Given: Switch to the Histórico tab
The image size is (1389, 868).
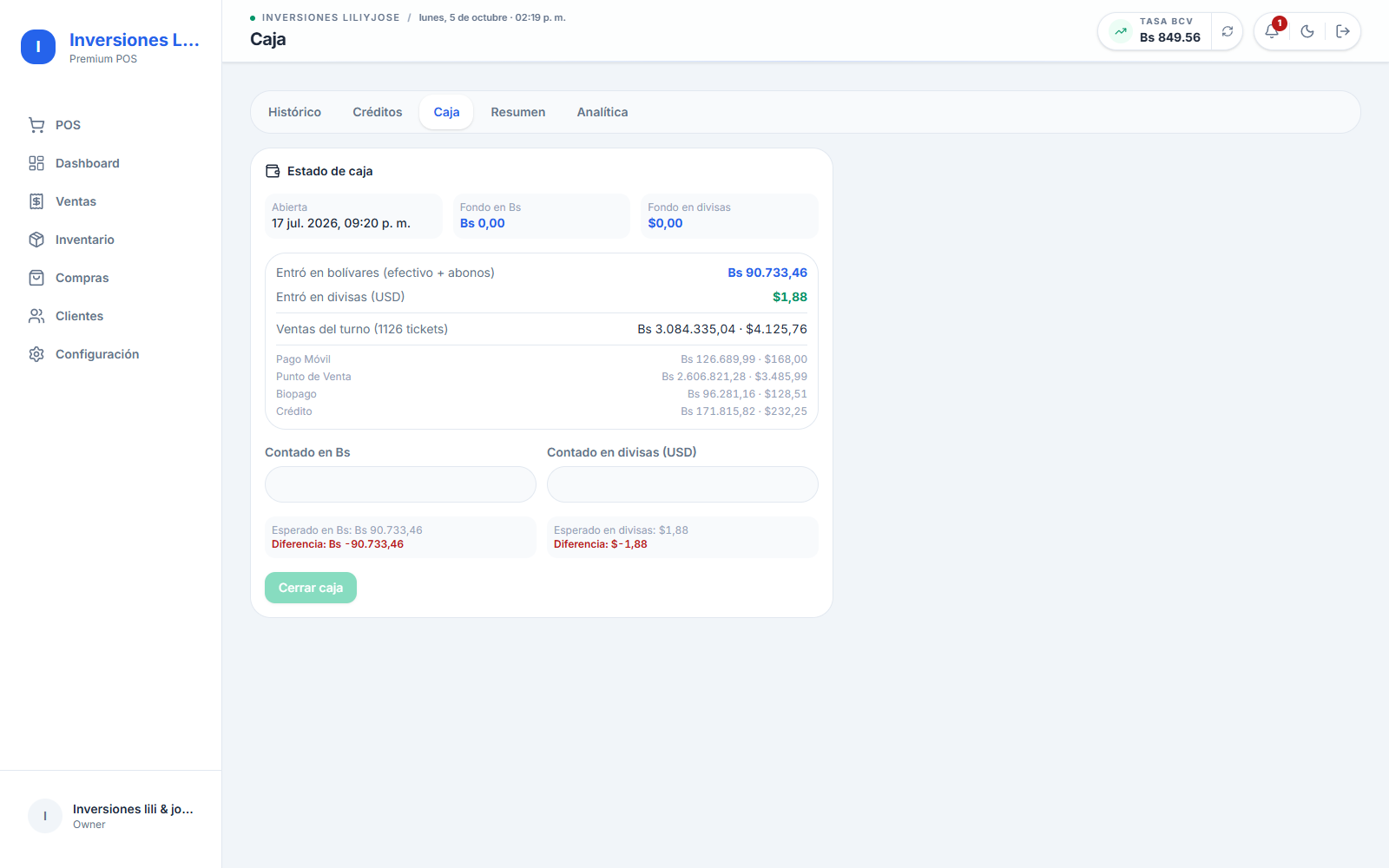Looking at the screenshot, I should point(294,112).
